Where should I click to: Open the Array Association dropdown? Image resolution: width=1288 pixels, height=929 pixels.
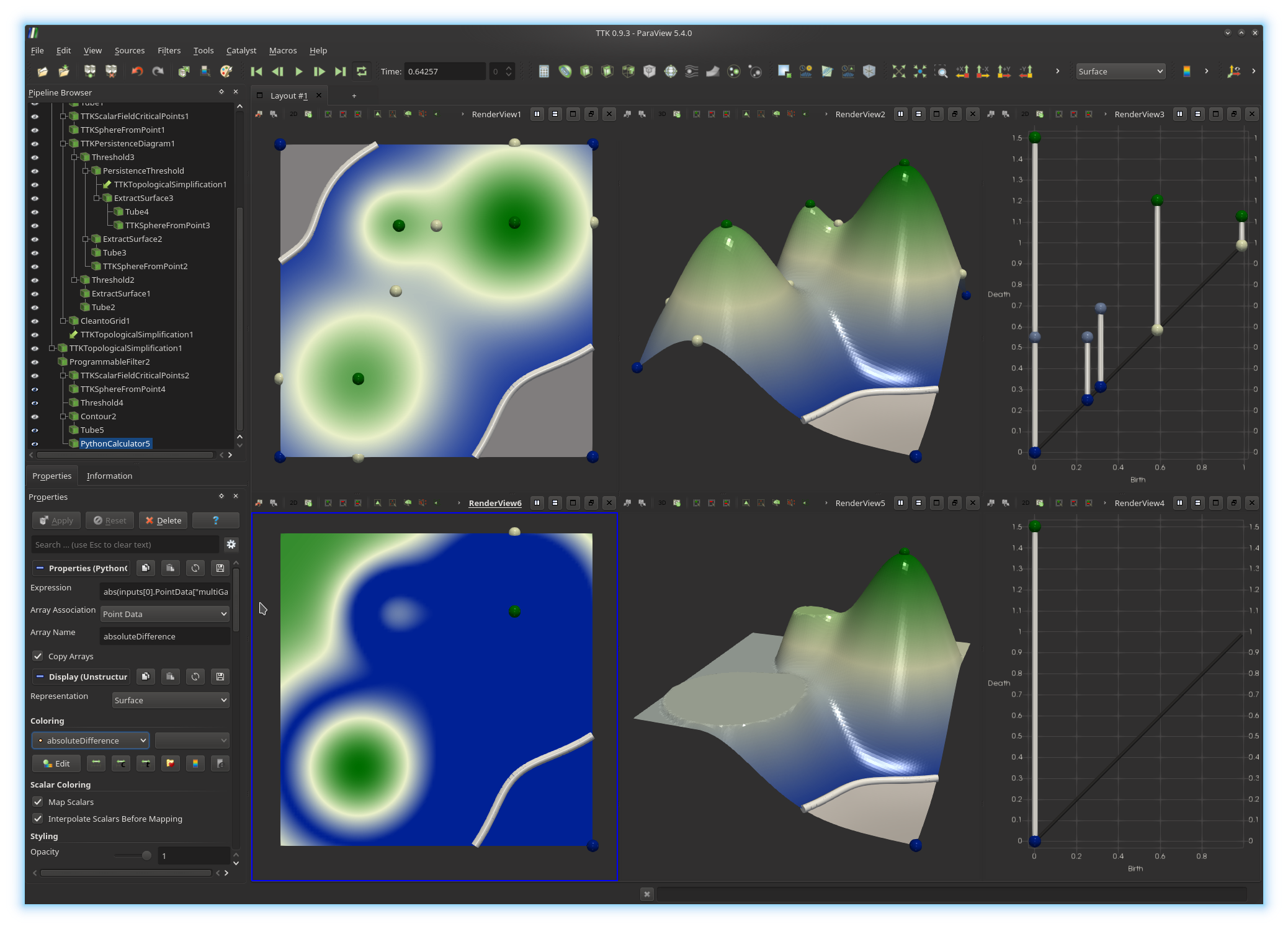click(x=164, y=614)
